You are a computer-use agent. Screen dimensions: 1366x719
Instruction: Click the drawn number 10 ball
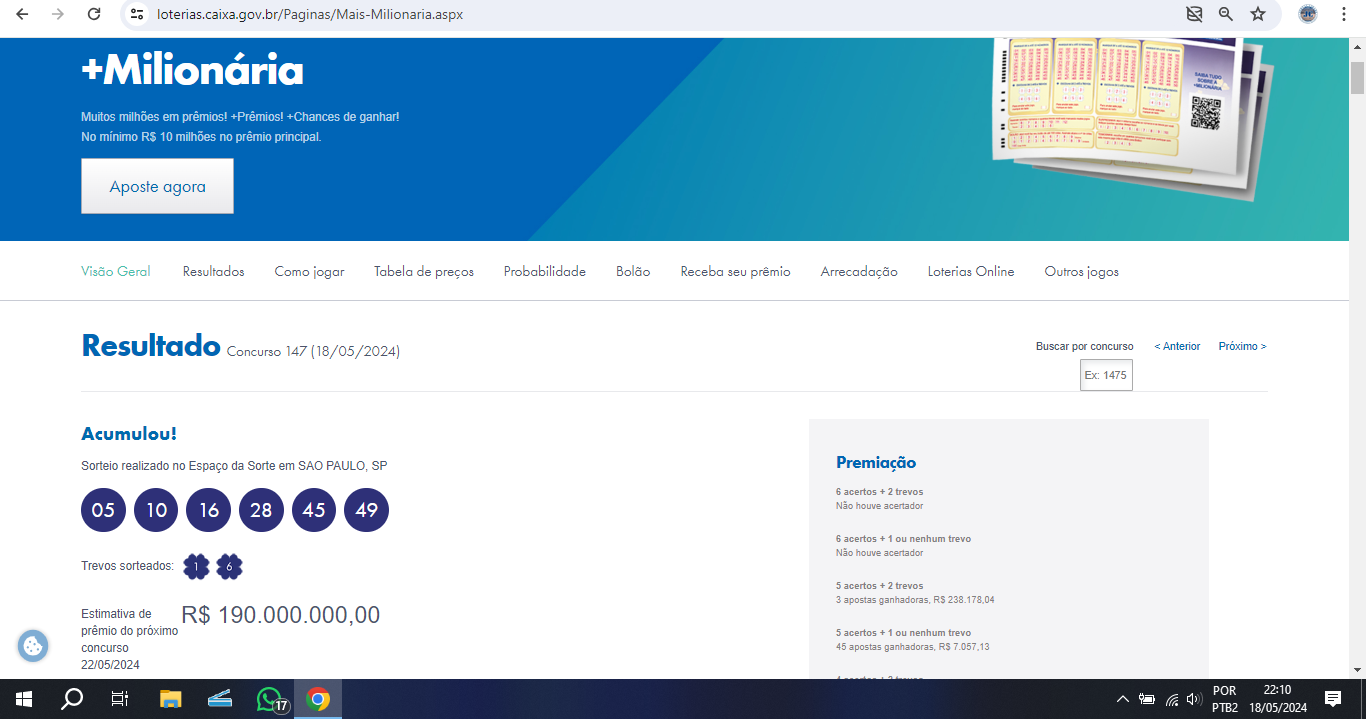coord(156,510)
